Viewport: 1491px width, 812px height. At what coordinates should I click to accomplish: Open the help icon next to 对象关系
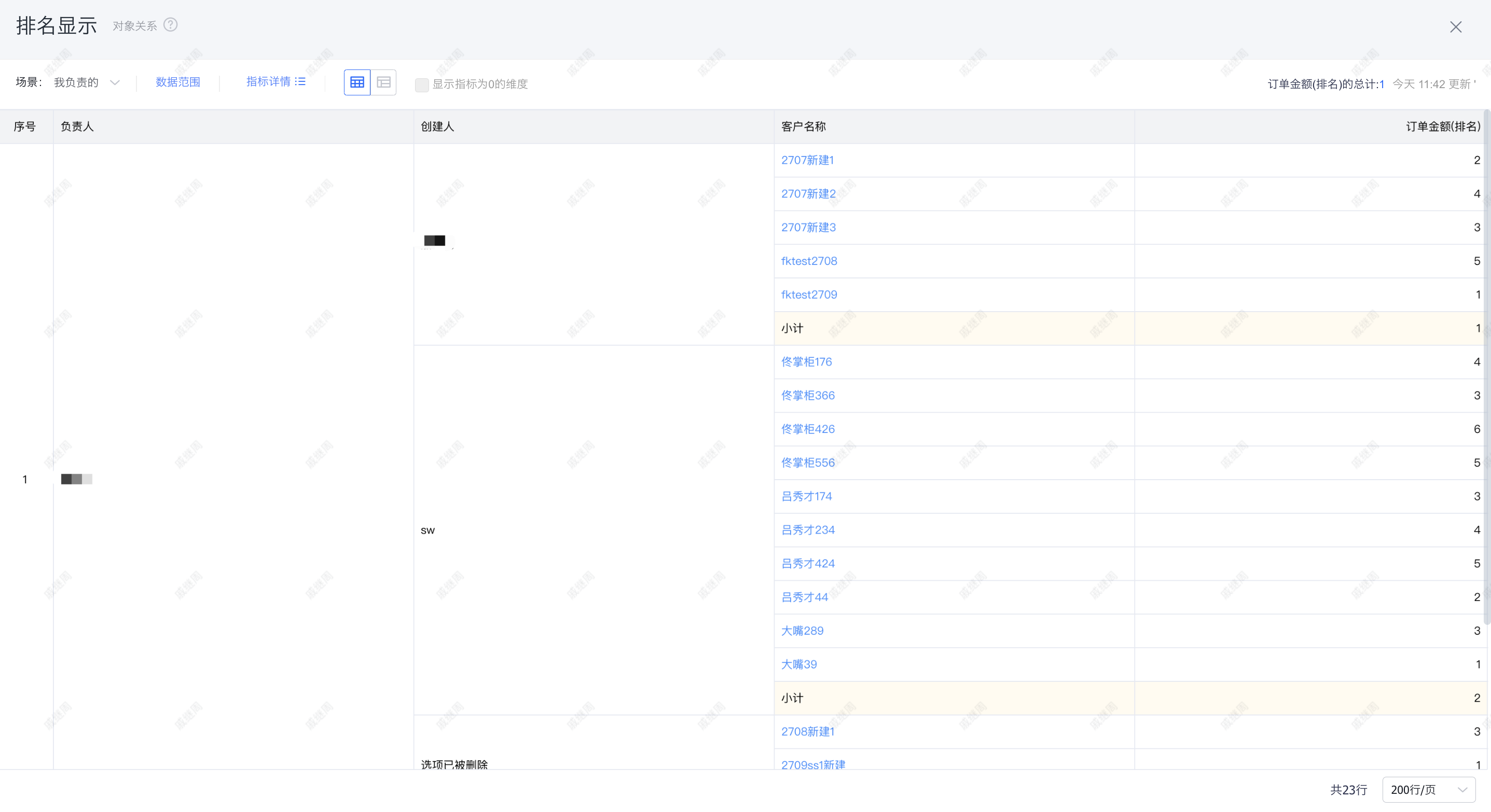[170, 25]
